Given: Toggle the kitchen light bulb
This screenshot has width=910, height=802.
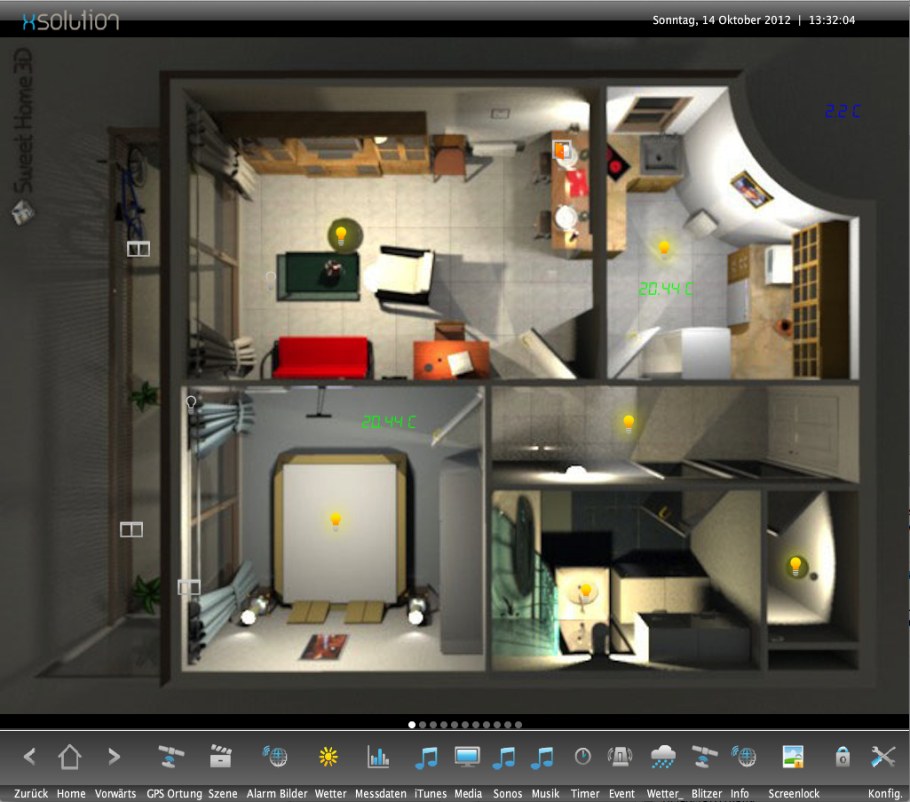Looking at the screenshot, I should [x=663, y=246].
